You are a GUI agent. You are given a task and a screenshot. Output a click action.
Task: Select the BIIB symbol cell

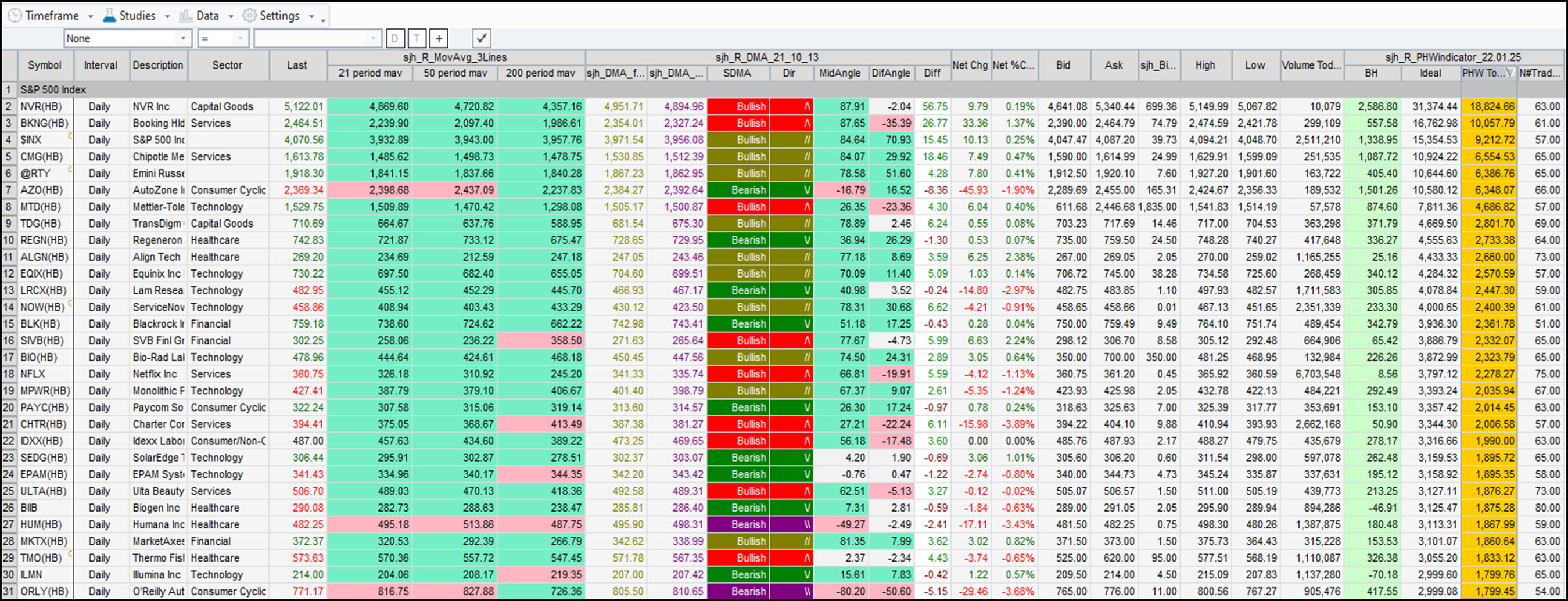[45, 508]
